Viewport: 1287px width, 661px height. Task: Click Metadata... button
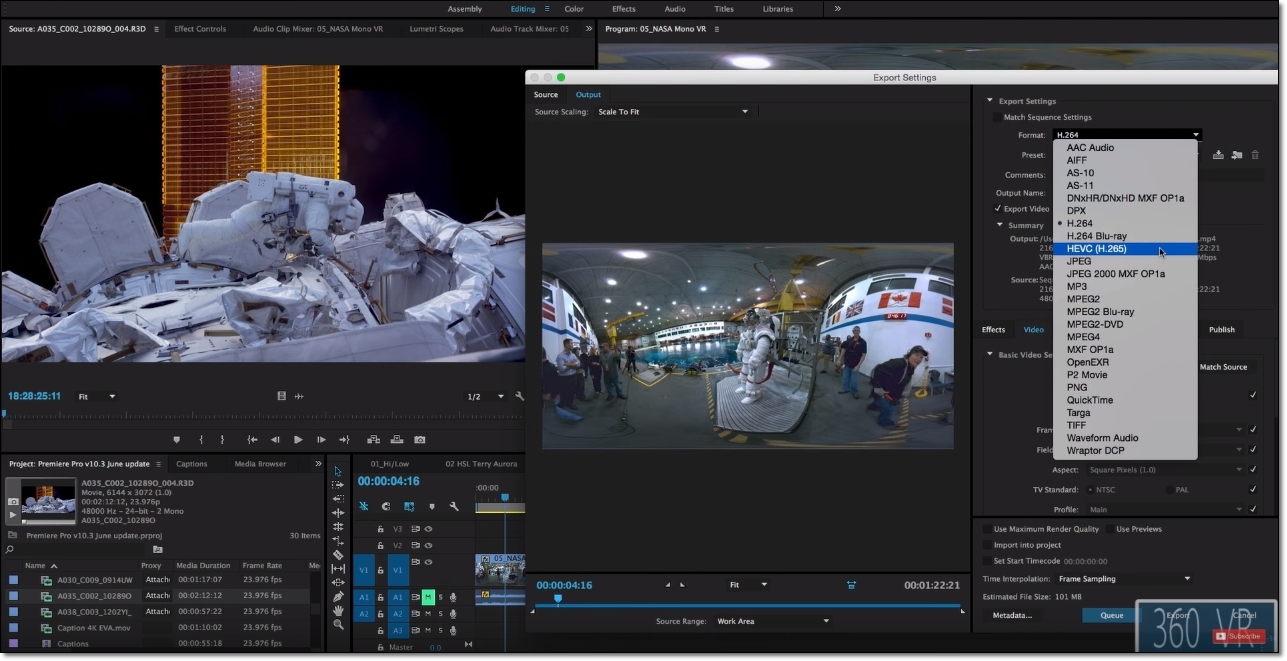pos(1012,616)
